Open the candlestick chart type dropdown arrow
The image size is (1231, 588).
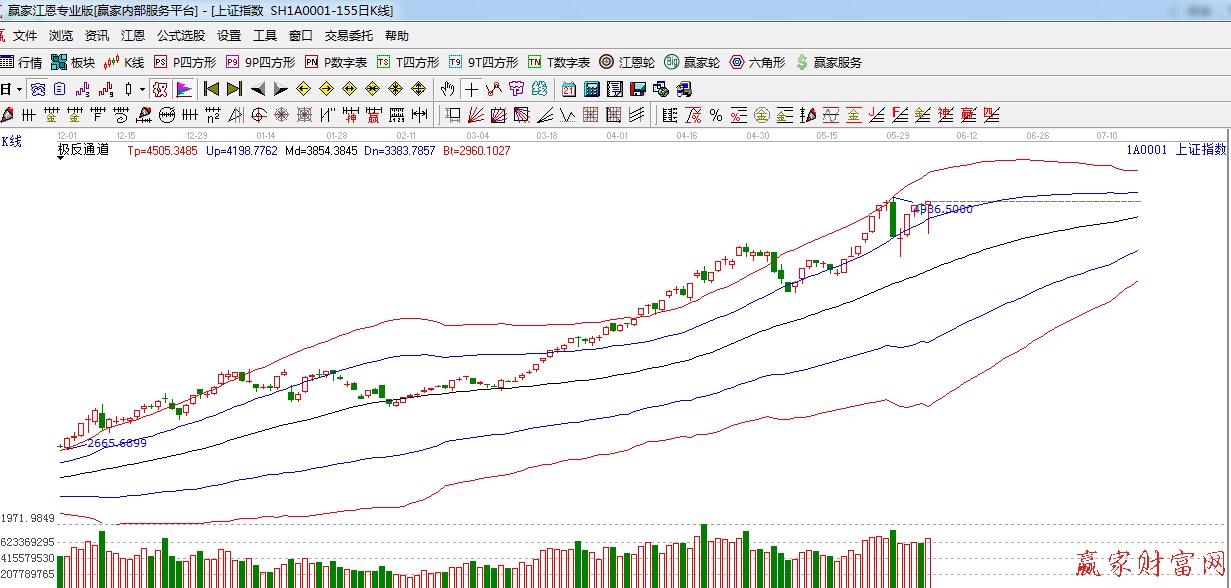(142, 89)
